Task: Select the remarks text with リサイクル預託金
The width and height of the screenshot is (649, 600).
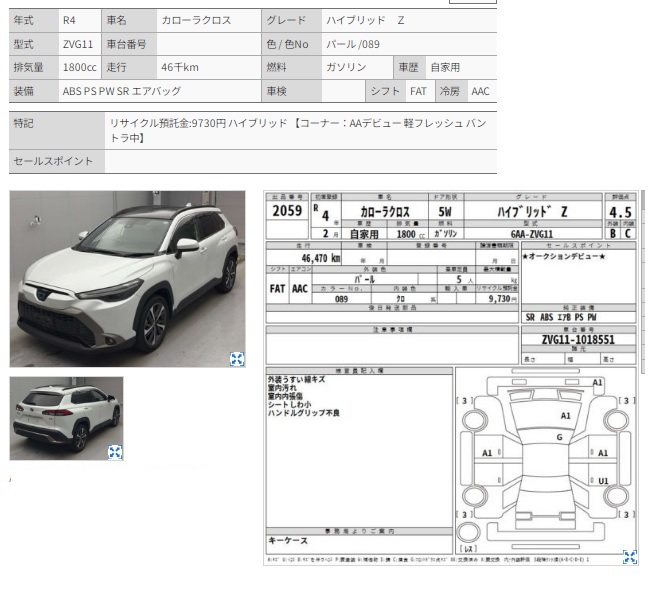Action: pyautogui.click(x=298, y=130)
